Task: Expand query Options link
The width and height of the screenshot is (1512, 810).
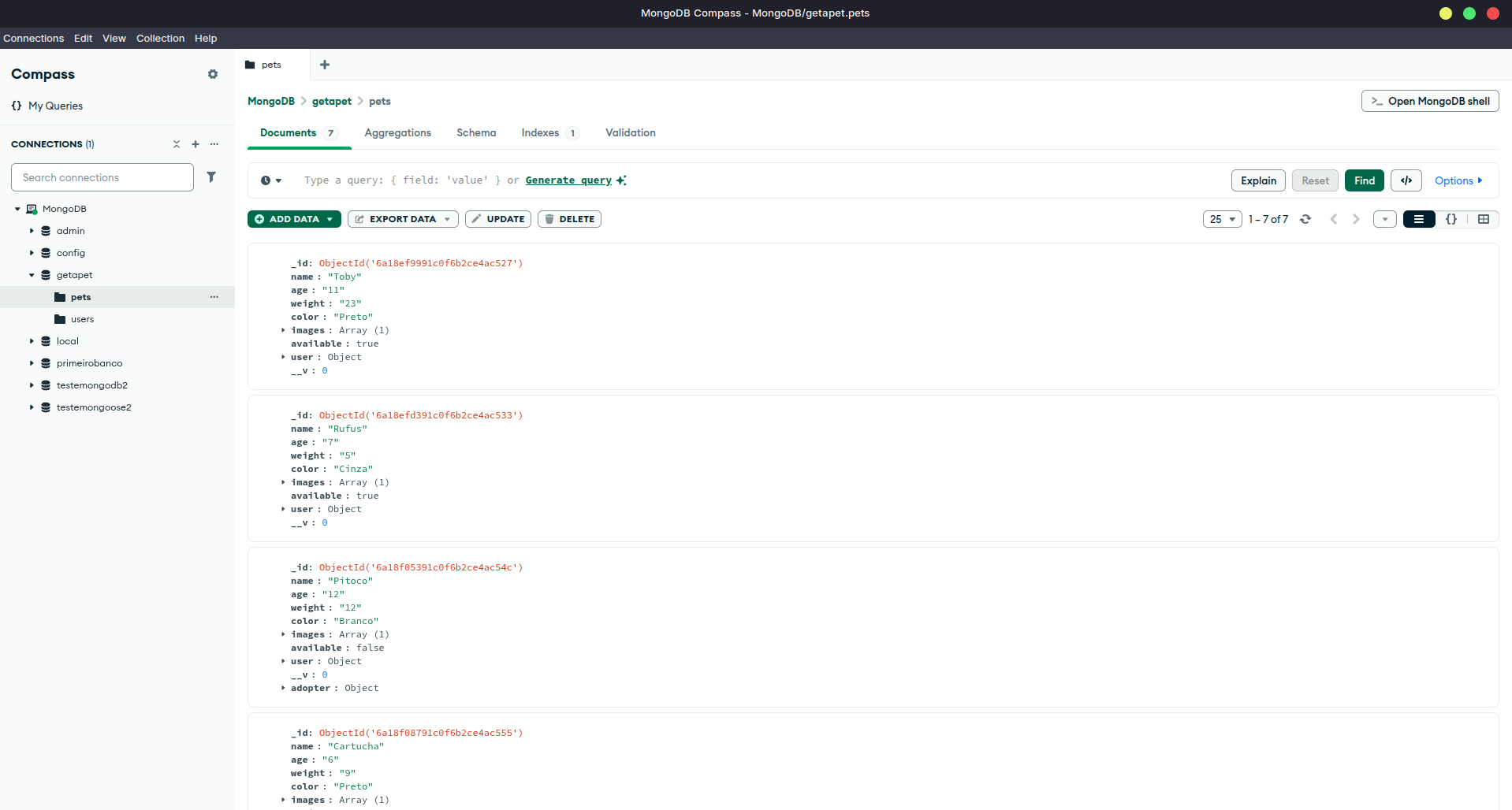Action: pyautogui.click(x=1458, y=180)
